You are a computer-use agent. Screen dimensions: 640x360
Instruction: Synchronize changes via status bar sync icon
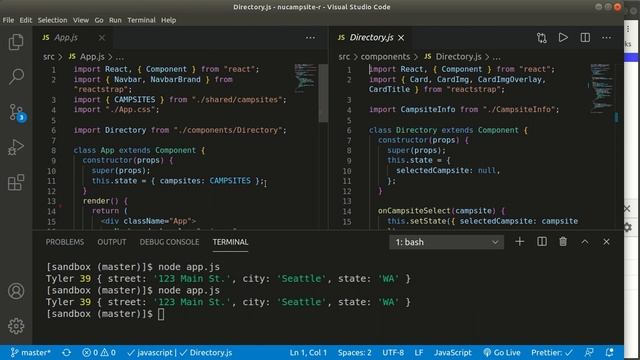point(67,353)
